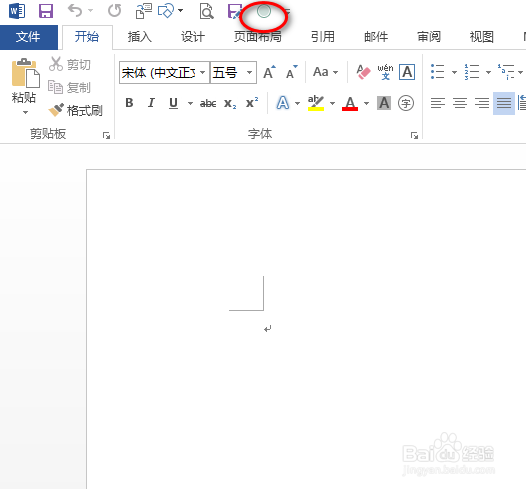Viewport: 526px width, 489px height.
Task: Open the 邮件 mailings tab
Action: tap(376, 37)
